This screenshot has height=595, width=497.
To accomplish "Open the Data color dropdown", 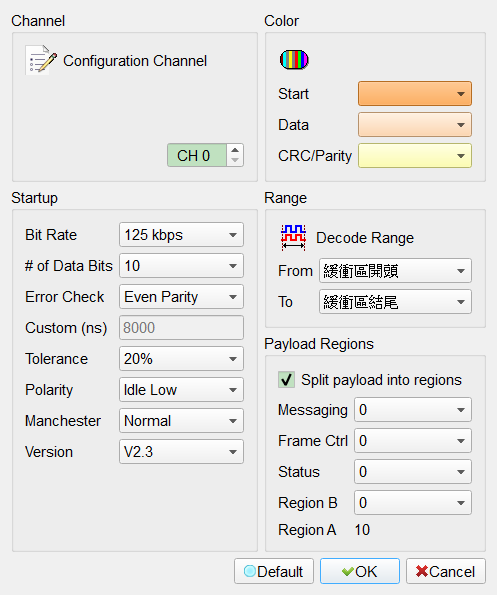I will [415, 124].
